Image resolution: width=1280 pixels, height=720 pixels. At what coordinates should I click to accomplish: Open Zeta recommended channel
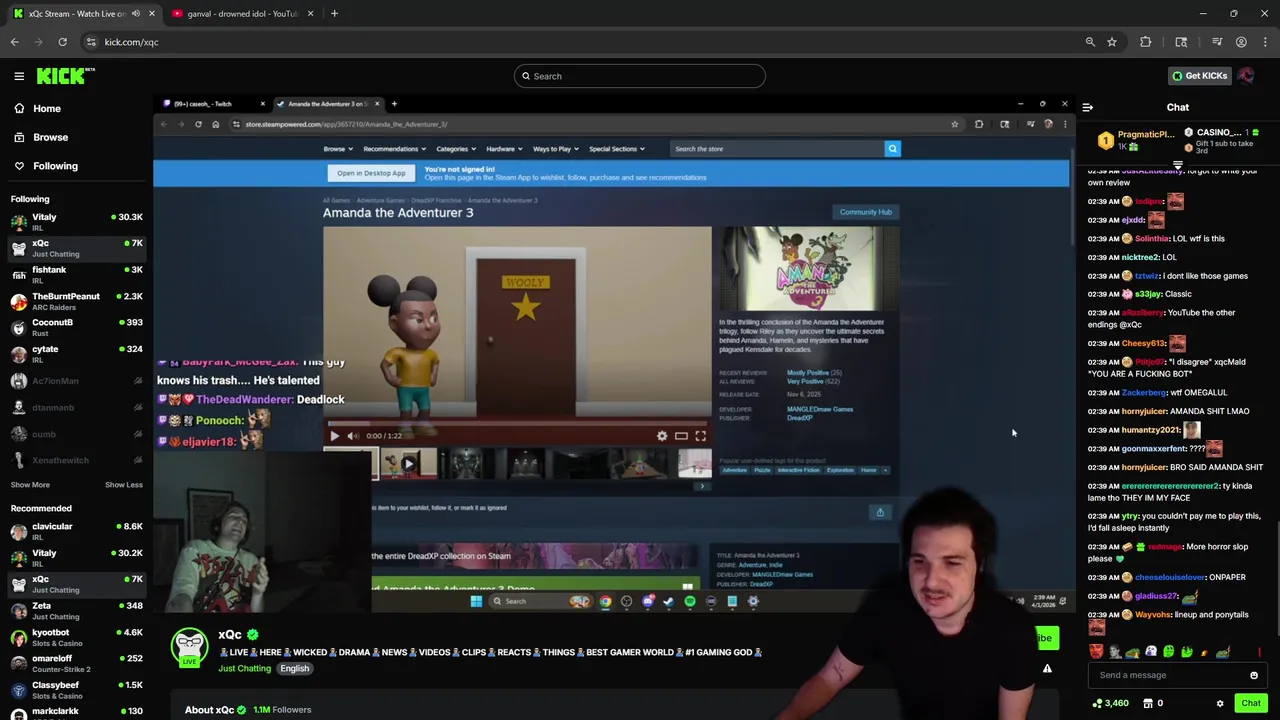(77, 610)
